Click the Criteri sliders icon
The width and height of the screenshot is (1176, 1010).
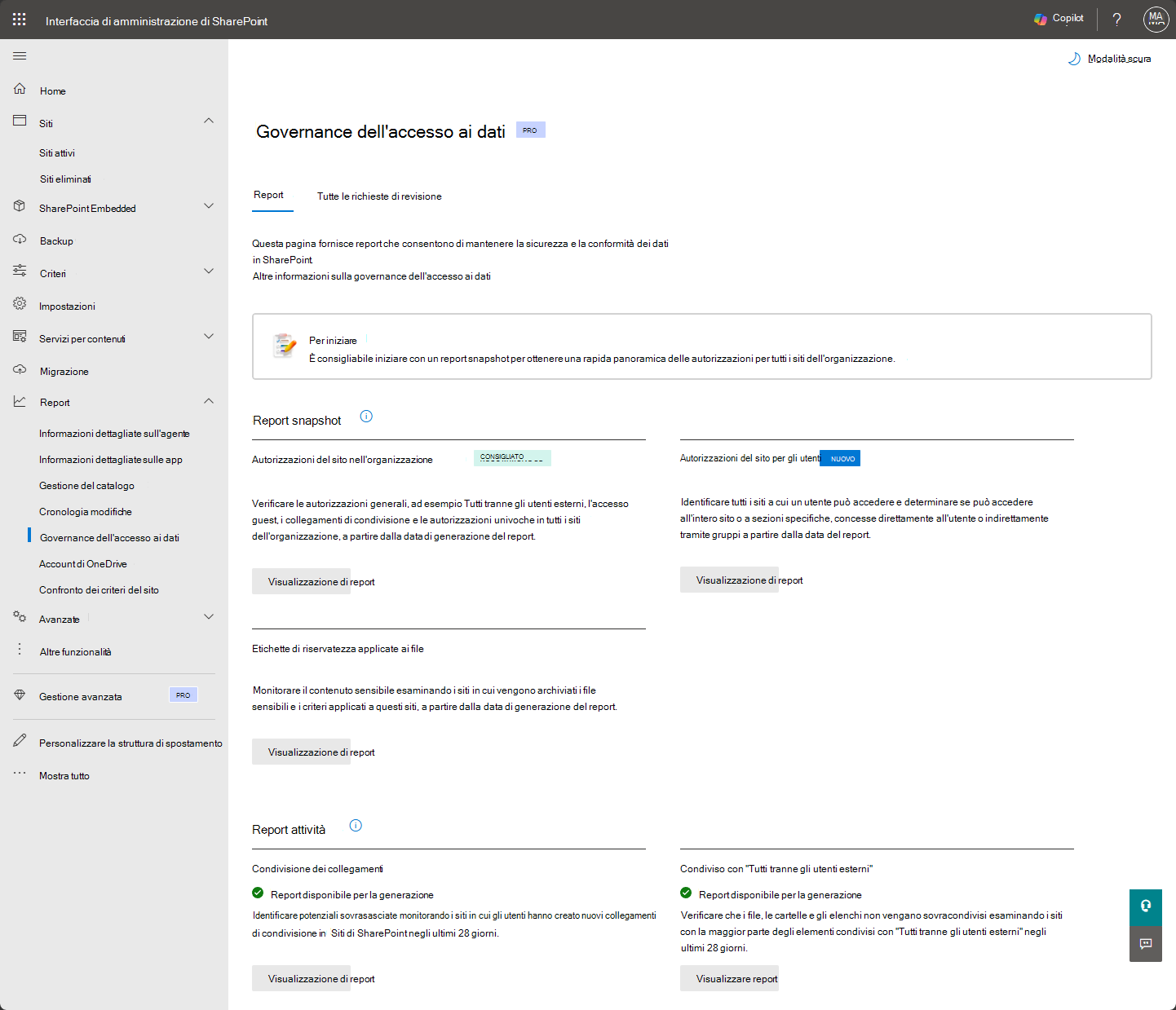point(20,271)
